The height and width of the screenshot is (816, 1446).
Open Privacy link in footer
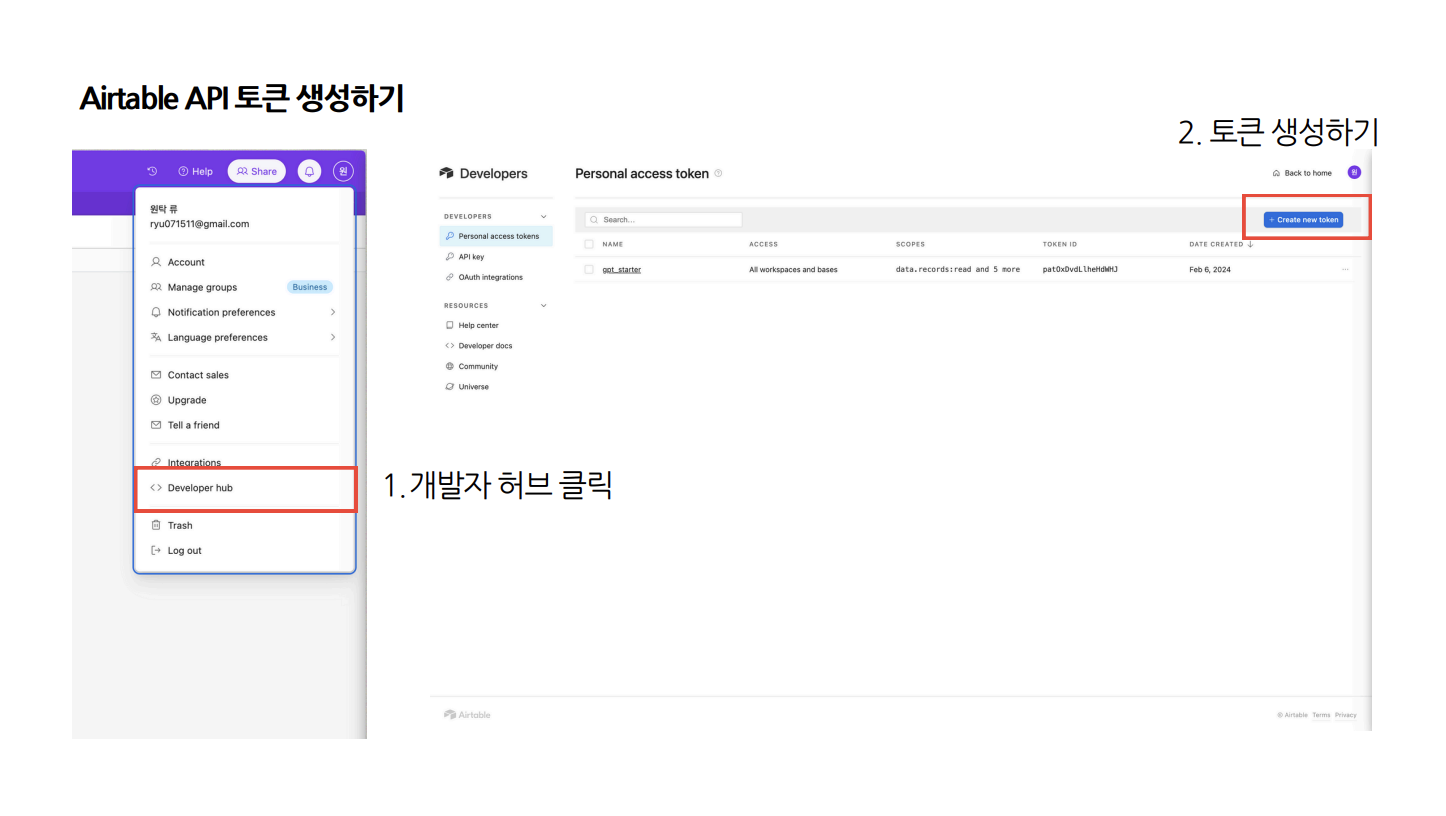coord(1346,715)
